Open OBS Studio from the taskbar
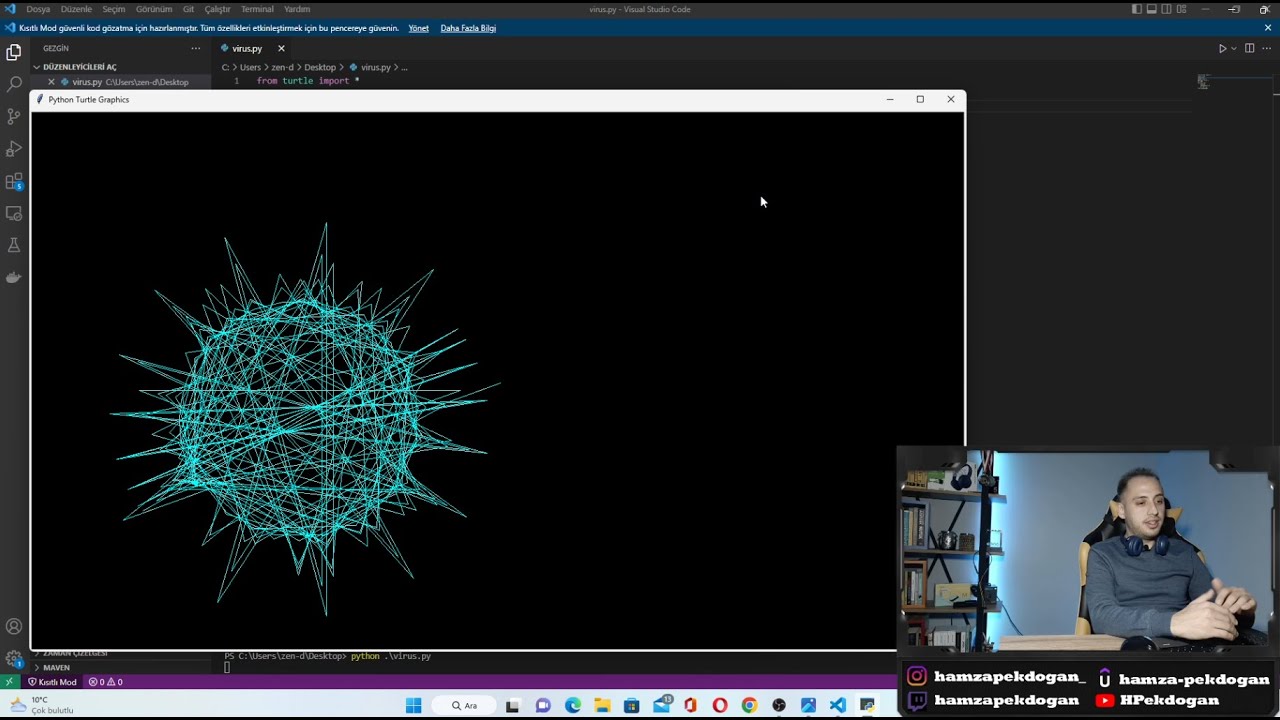1280x720 pixels. tap(779, 705)
